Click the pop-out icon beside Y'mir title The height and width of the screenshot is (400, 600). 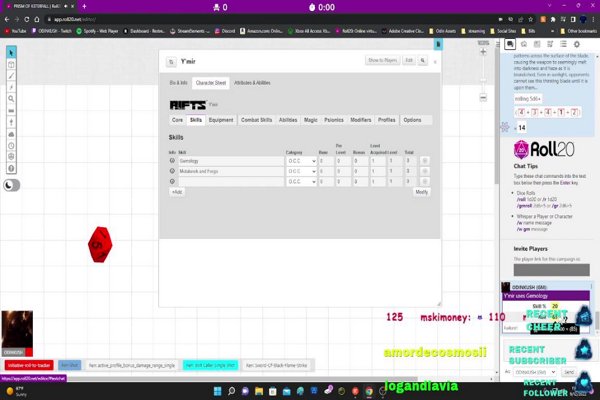171,62
